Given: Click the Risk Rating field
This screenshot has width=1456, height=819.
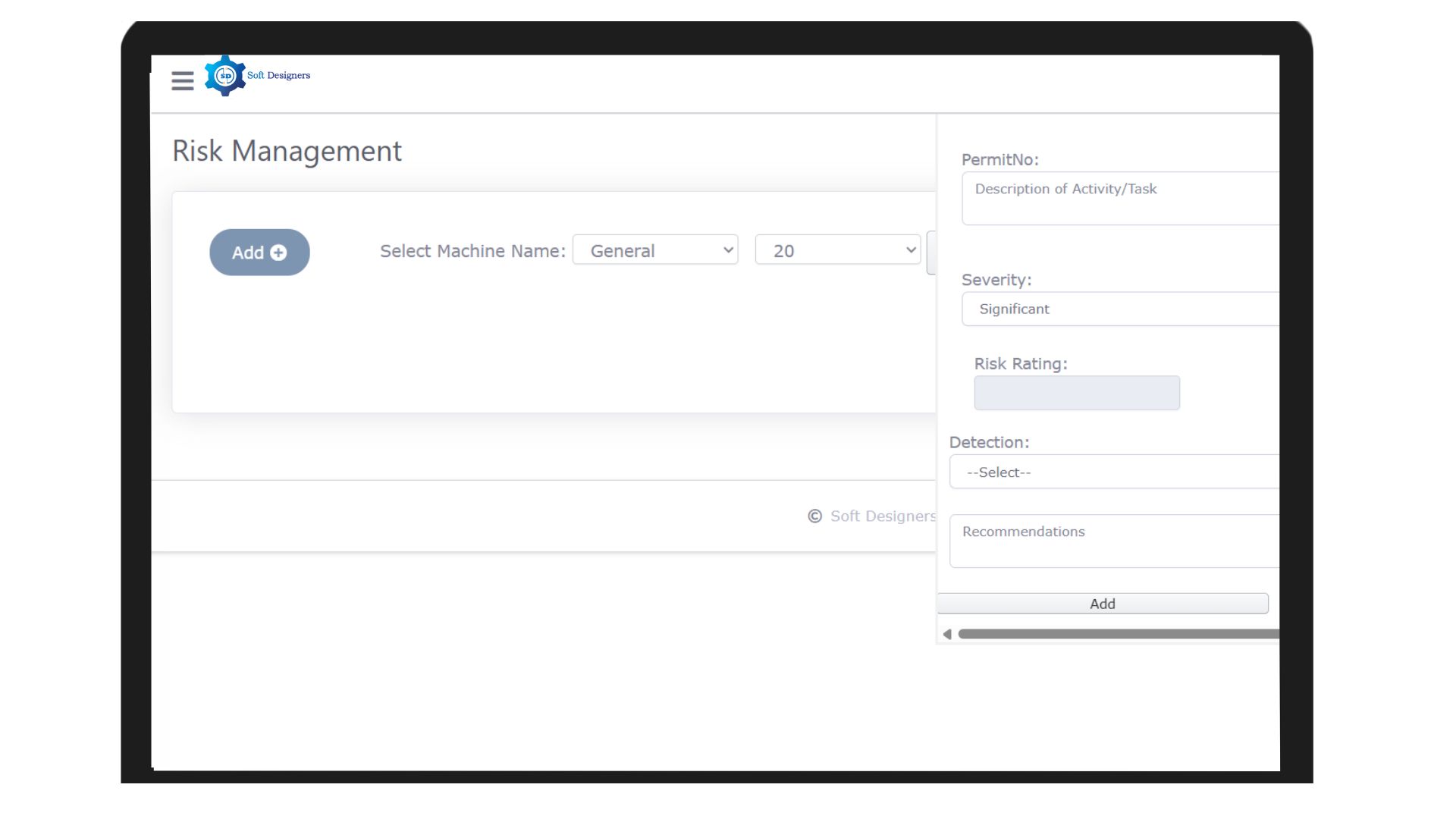Looking at the screenshot, I should 1076,393.
